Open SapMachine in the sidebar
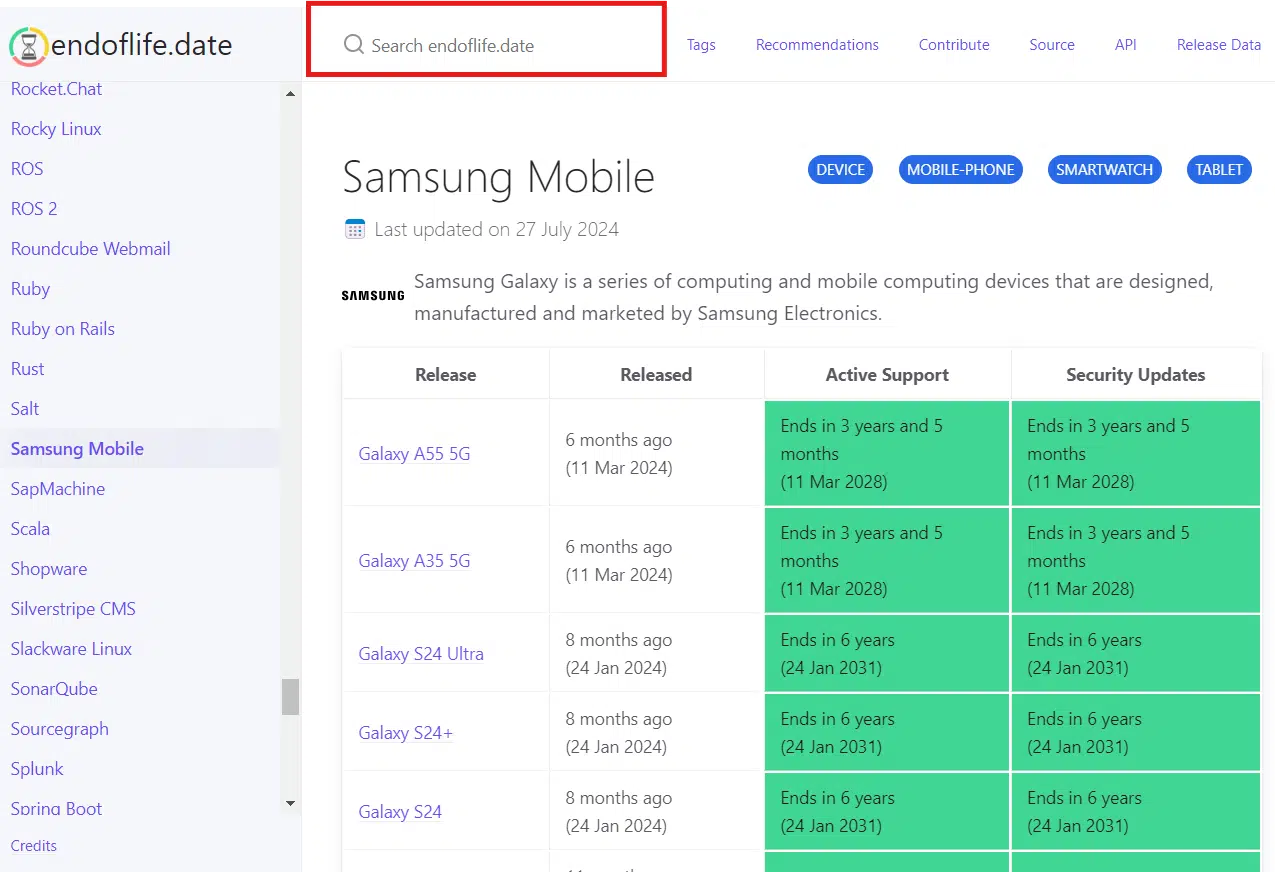The width and height of the screenshot is (1275, 872). (58, 489)
